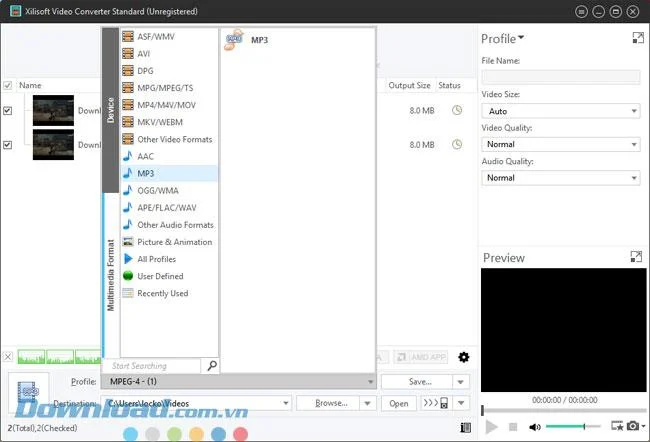
Task: Play the preview video
Action: point(492,427)
